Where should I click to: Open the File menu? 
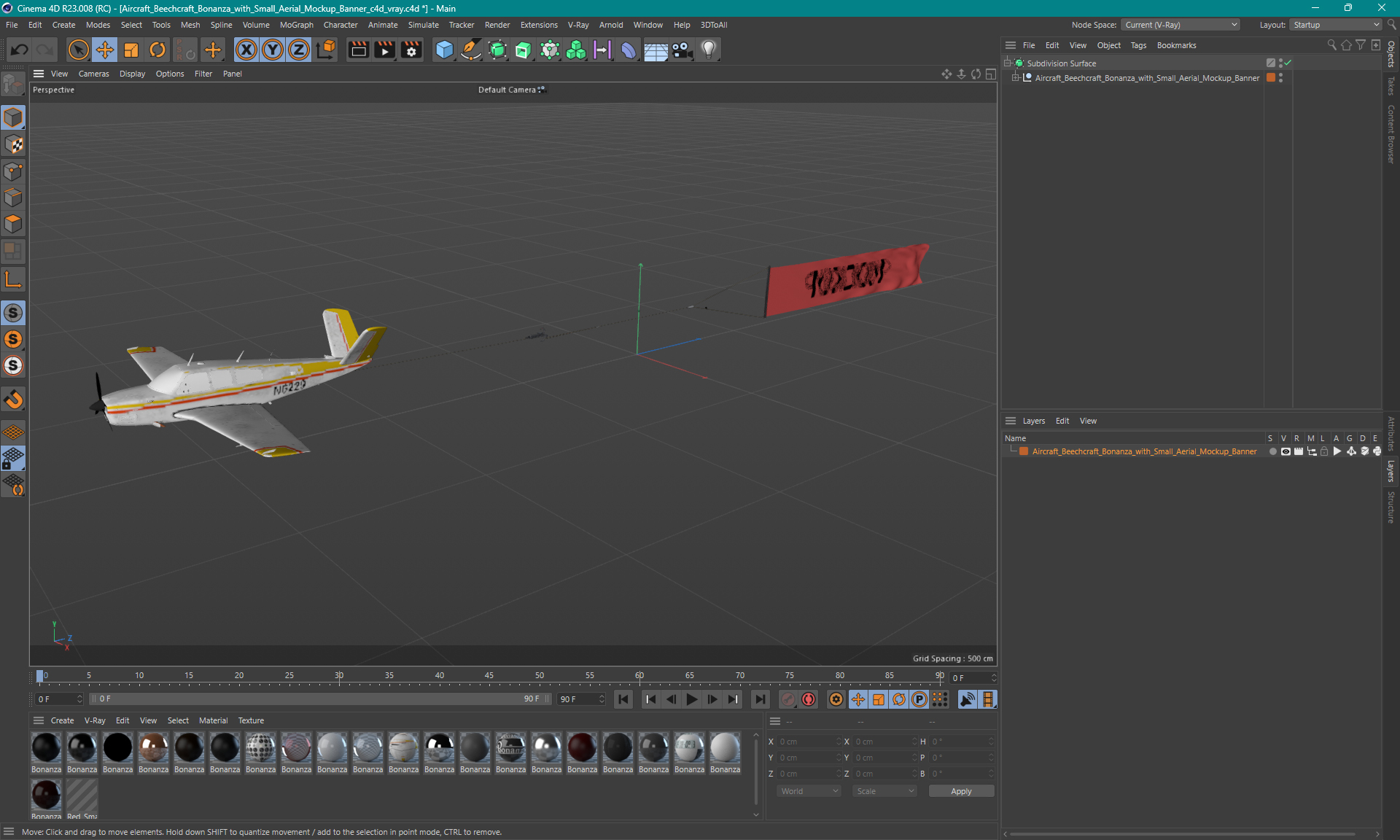pyautogui.click(x=12, y=25)
